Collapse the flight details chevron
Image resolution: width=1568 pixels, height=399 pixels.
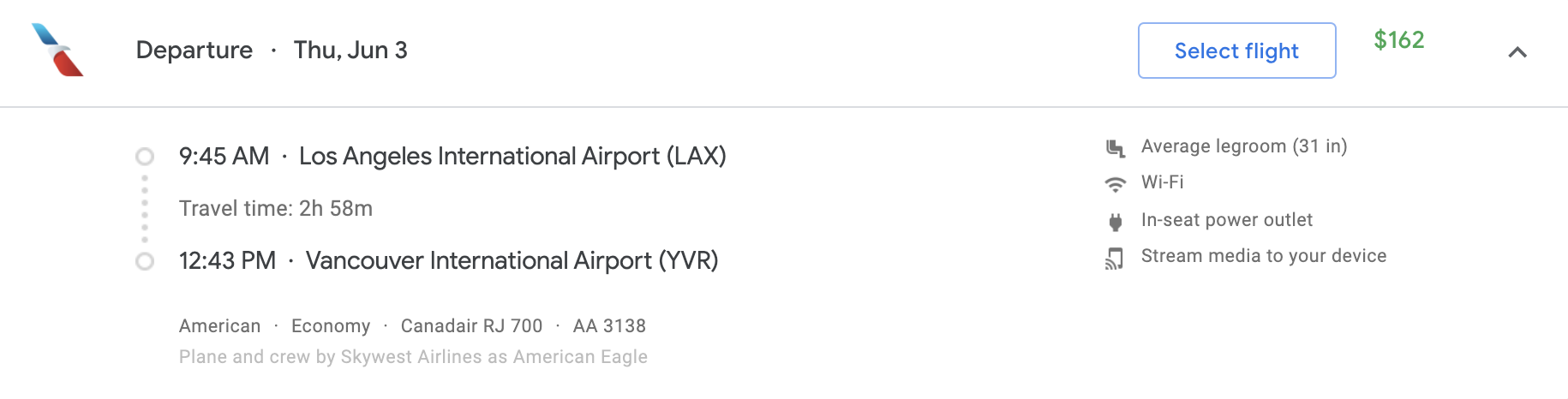[x=1517, y=52]
